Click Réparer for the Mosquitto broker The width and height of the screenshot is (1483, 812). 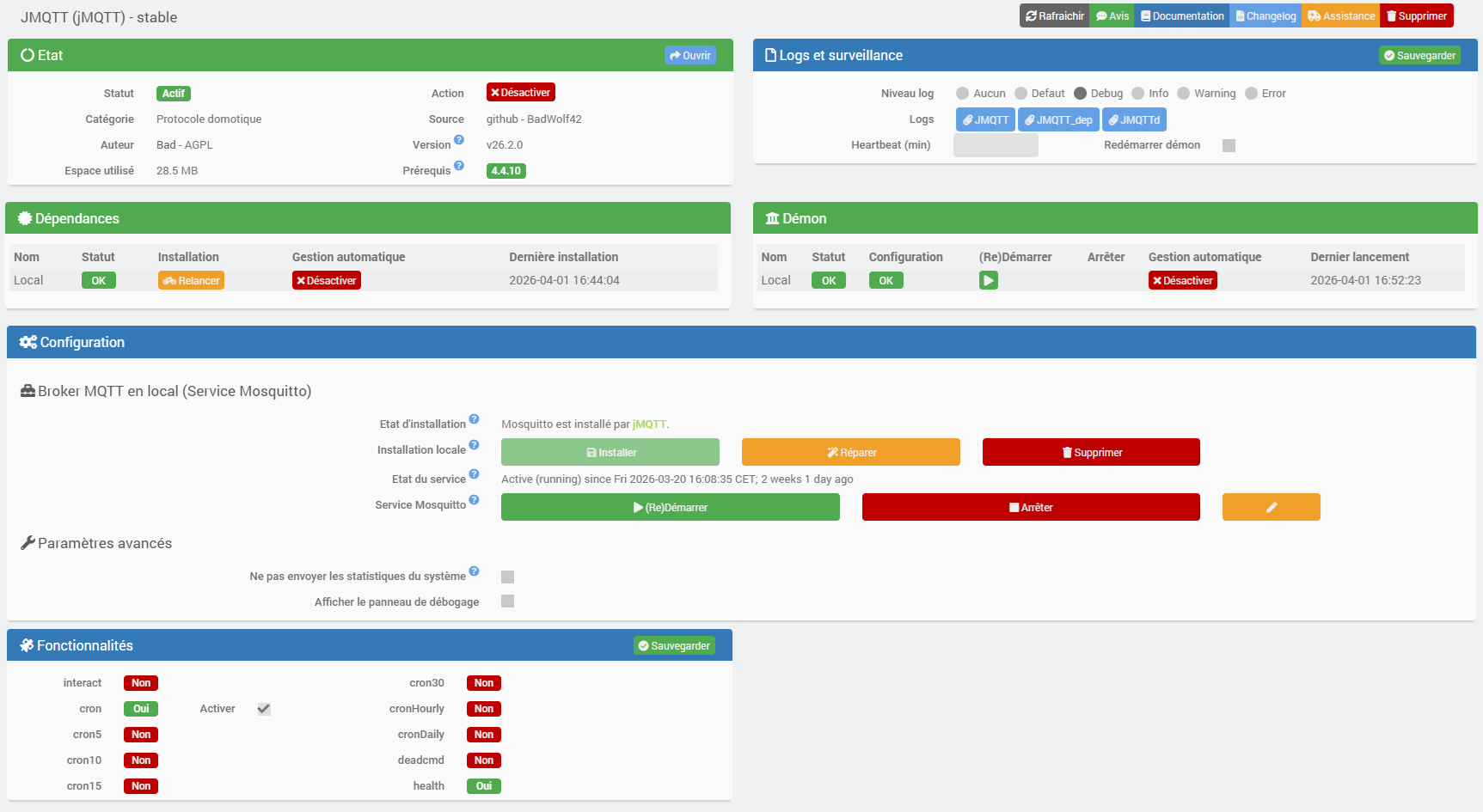pyautogui.click(x=850, y=451)
